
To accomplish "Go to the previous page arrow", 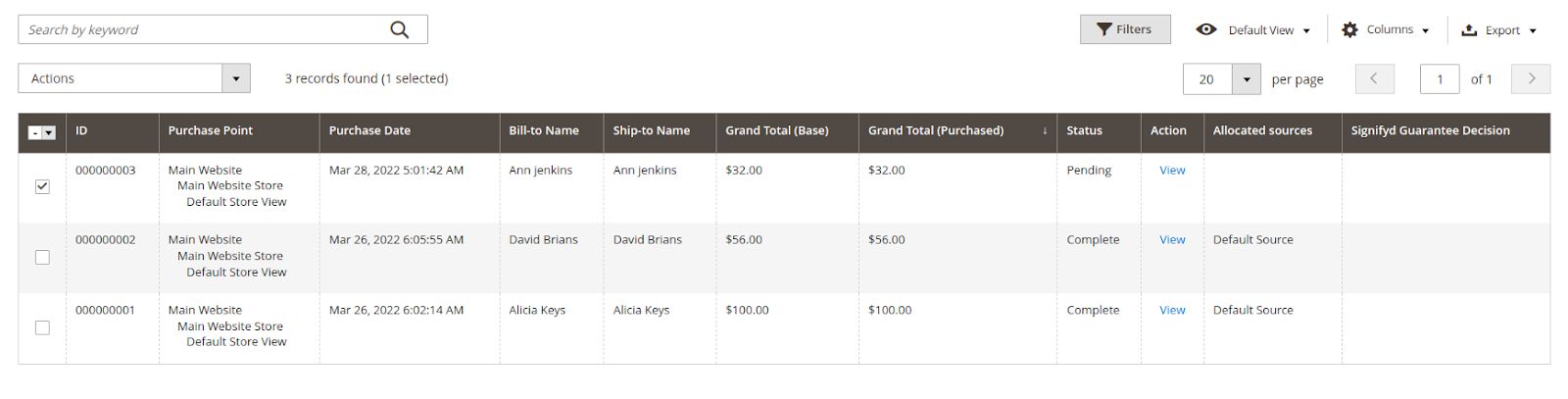I will click(1374, 78).
